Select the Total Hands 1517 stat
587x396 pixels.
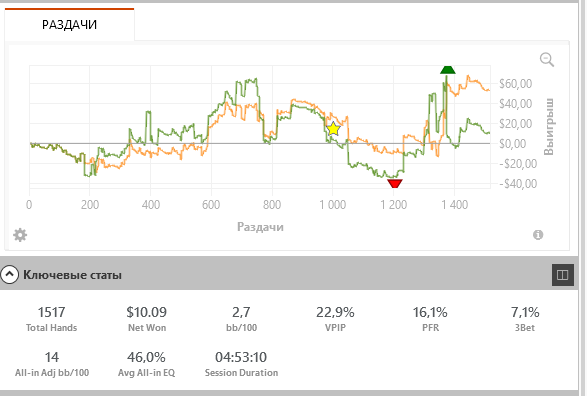point(52,319)
